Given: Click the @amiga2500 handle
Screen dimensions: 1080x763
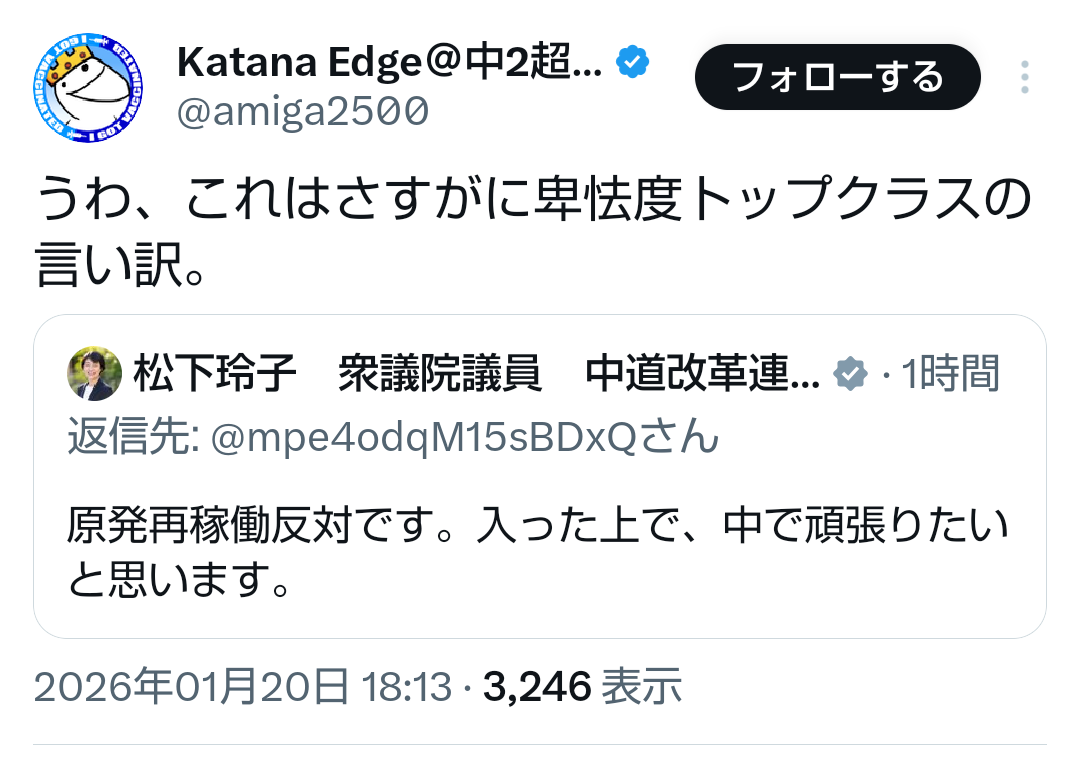Looking at the screenshot, I should click(302, 110).
